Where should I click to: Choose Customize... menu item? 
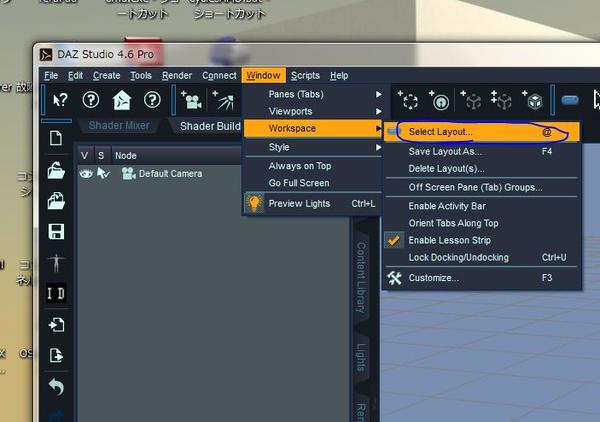click(x=483, y=278)
